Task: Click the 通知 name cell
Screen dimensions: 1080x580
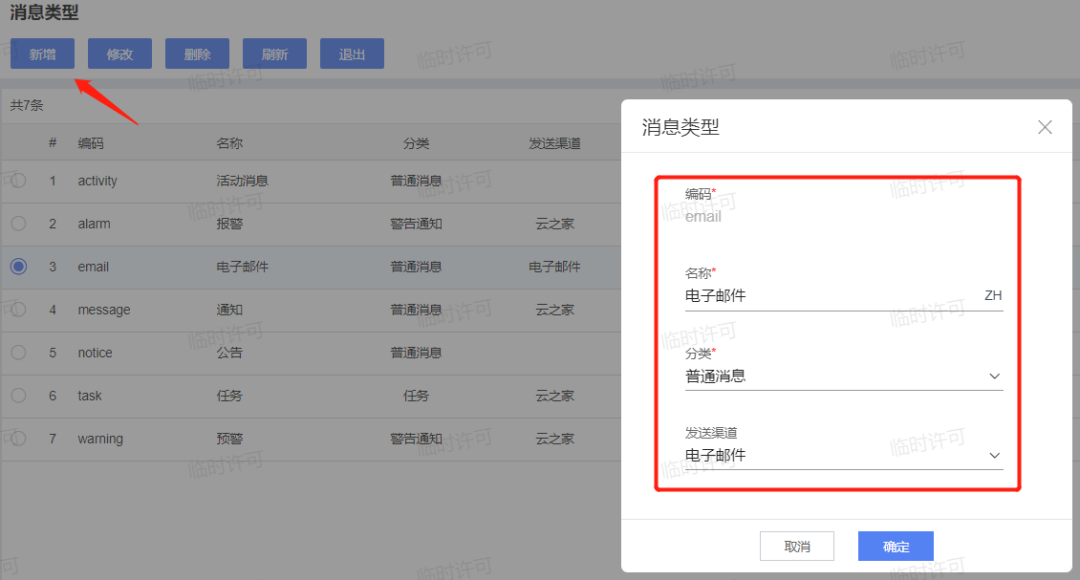Action: click(229, 310)
